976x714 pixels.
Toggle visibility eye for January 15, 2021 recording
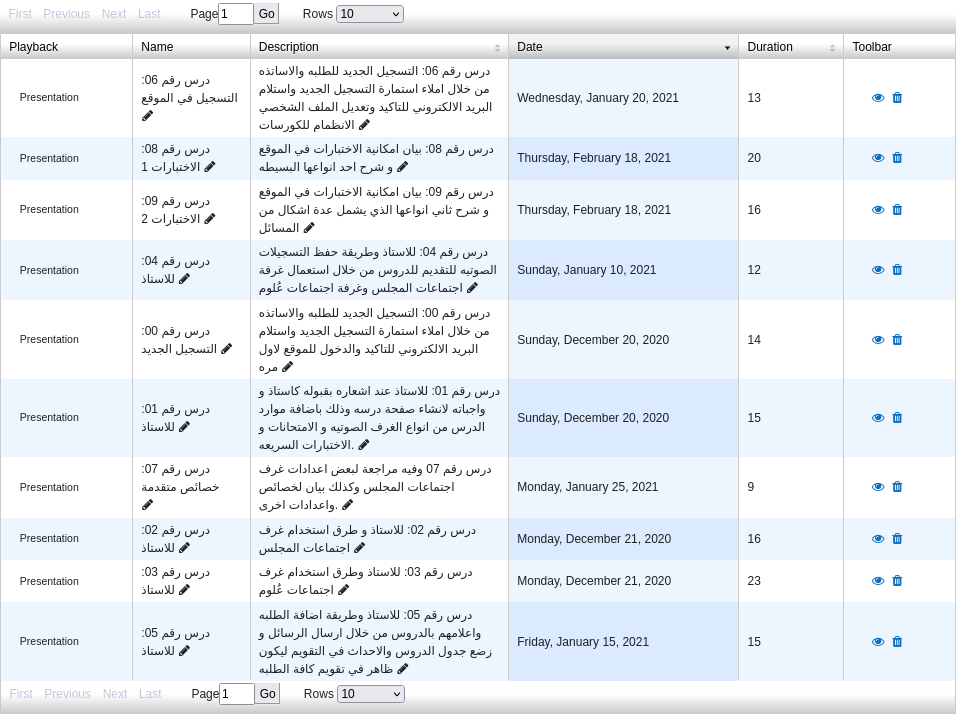tap(878, 642)
